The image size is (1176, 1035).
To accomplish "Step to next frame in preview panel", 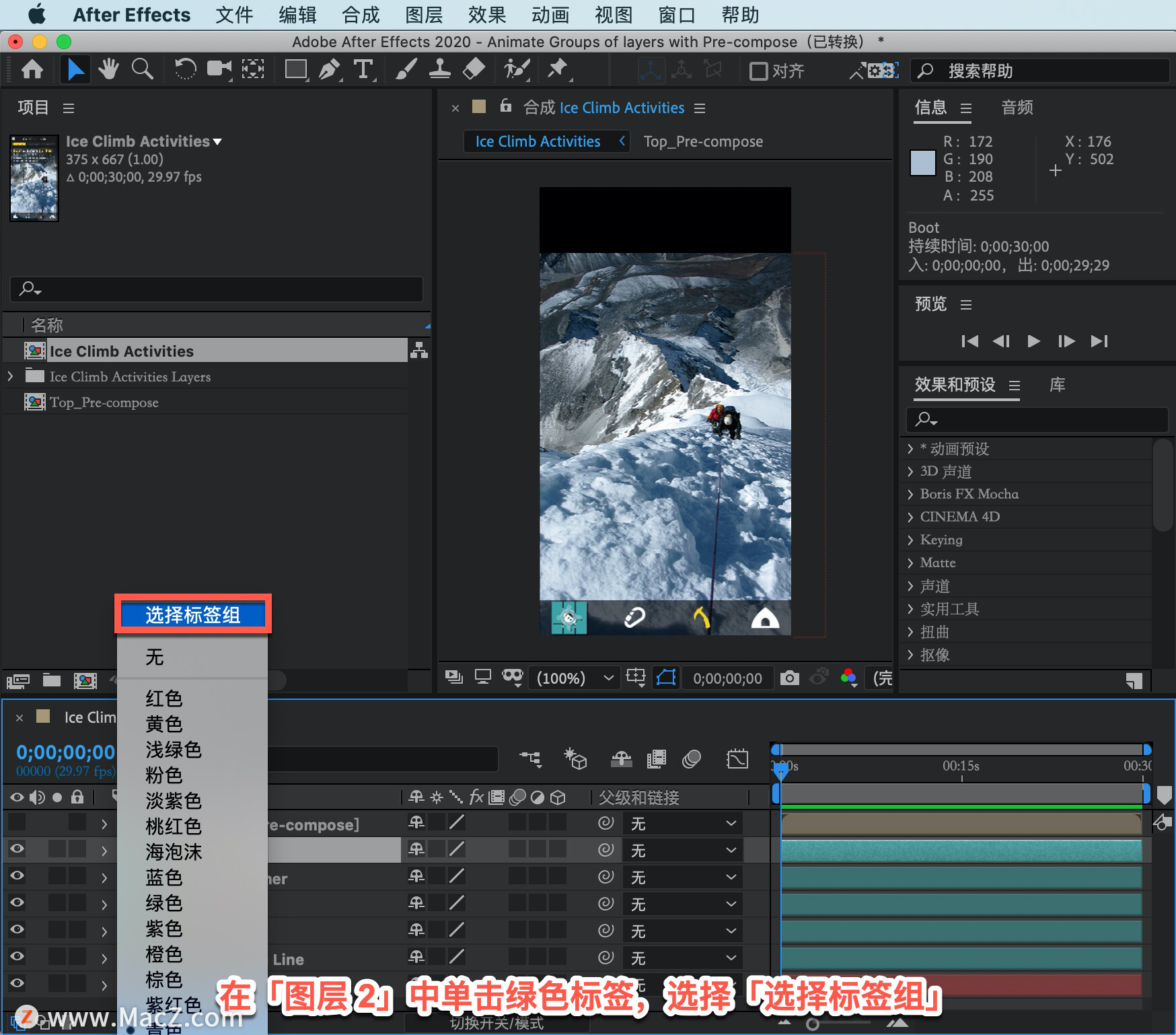I will click(1066, 341).
